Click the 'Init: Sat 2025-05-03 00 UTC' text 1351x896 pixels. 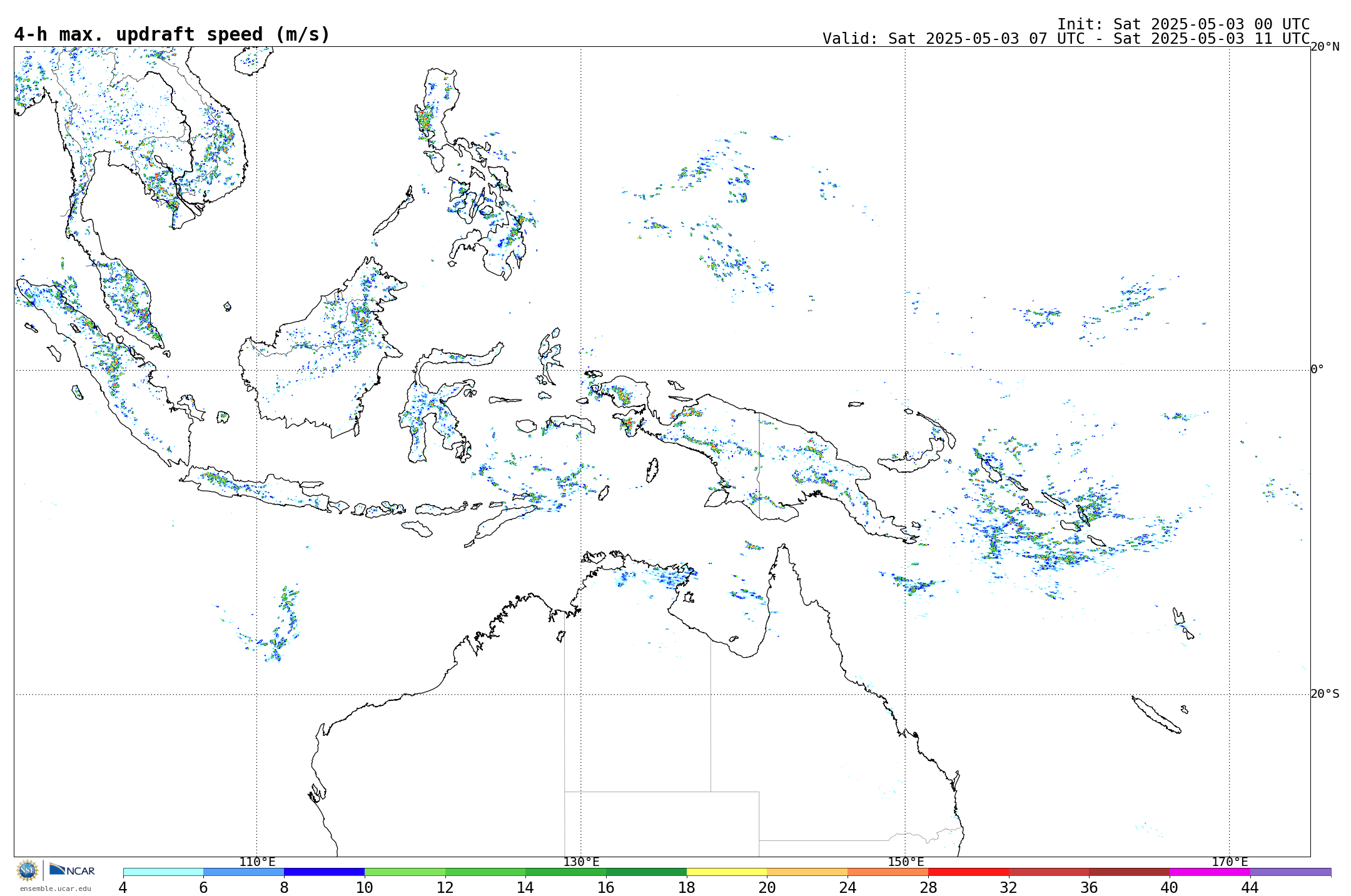point(1183,24)
